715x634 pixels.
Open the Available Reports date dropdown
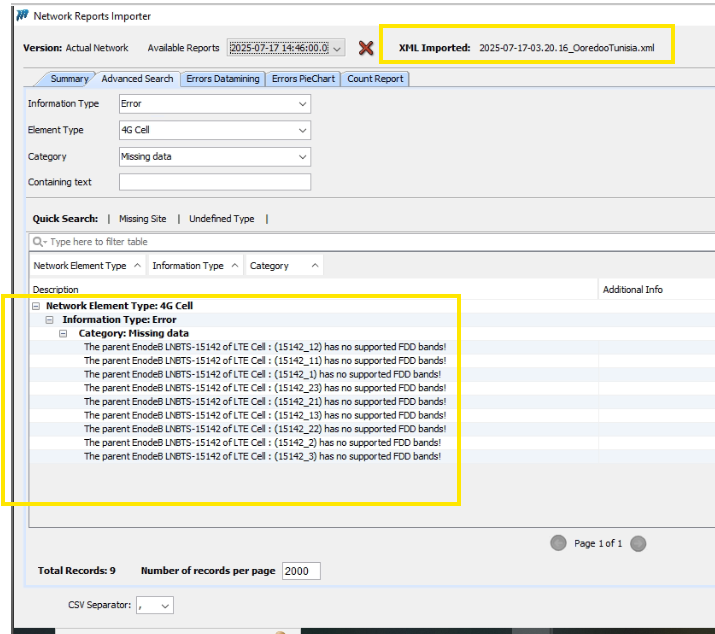coord(337,48)
